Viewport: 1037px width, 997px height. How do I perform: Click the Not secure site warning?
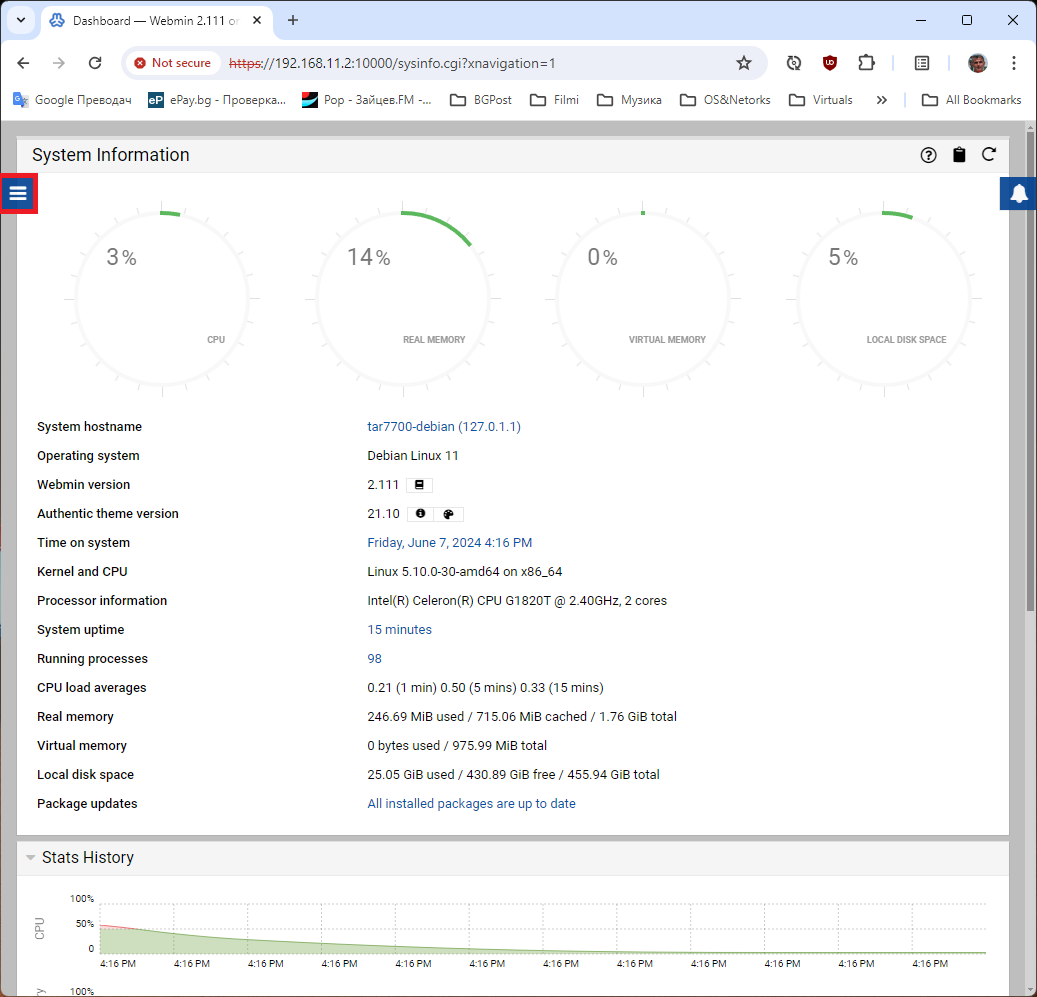click(x=173, y=63)
